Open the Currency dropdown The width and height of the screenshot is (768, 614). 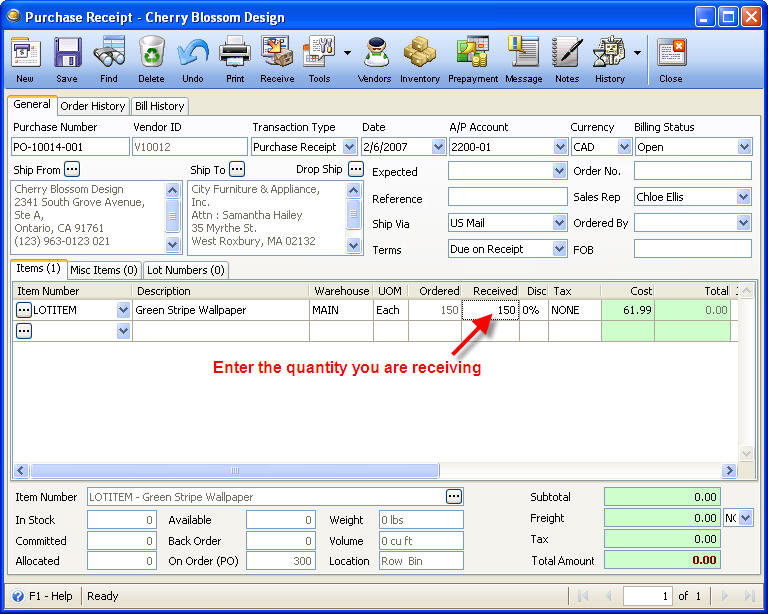(x=624, y=147)
